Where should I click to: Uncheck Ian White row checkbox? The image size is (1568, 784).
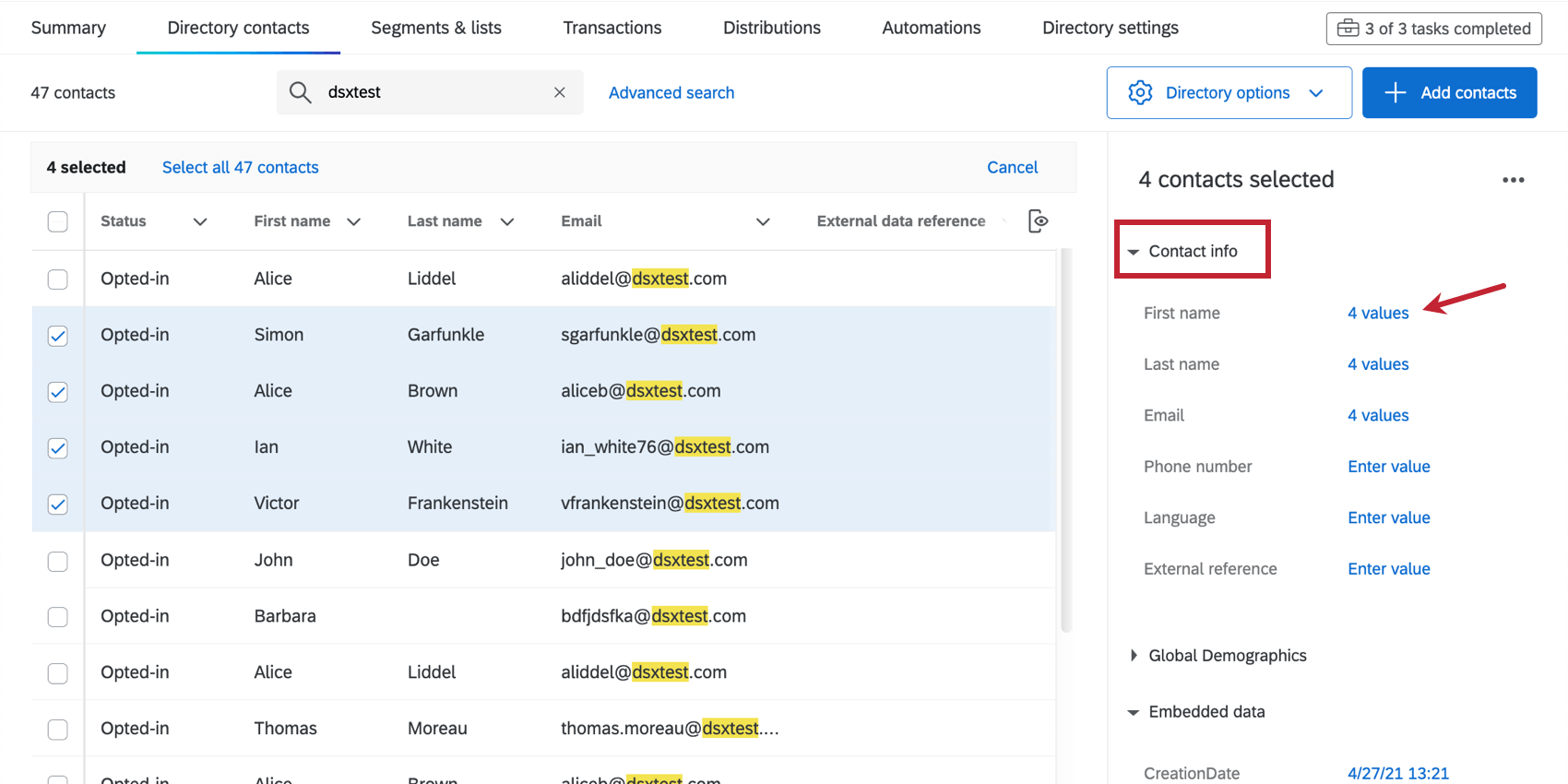[x=58, y=448]
